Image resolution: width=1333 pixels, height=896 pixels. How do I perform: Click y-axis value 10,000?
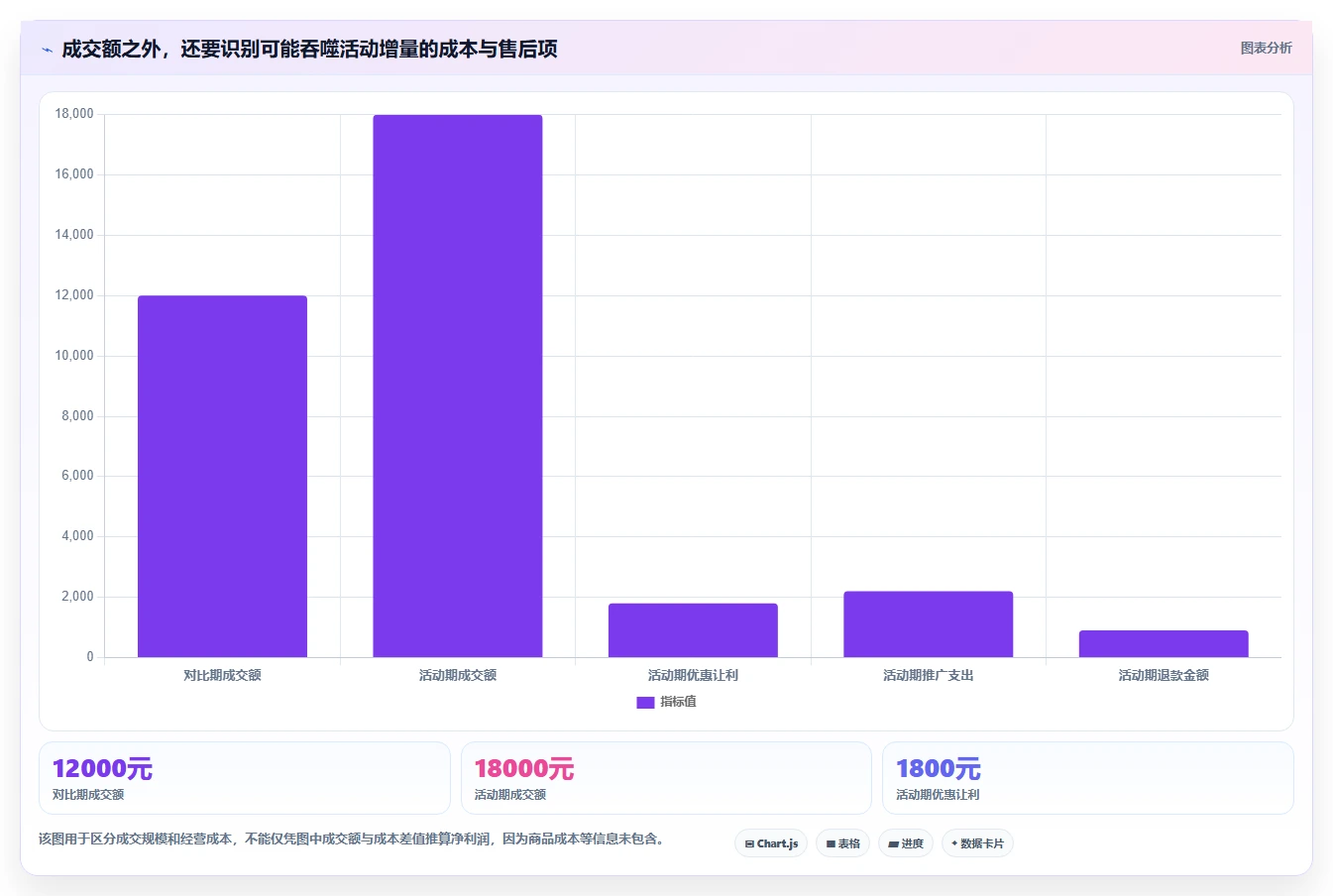(74, 356)
